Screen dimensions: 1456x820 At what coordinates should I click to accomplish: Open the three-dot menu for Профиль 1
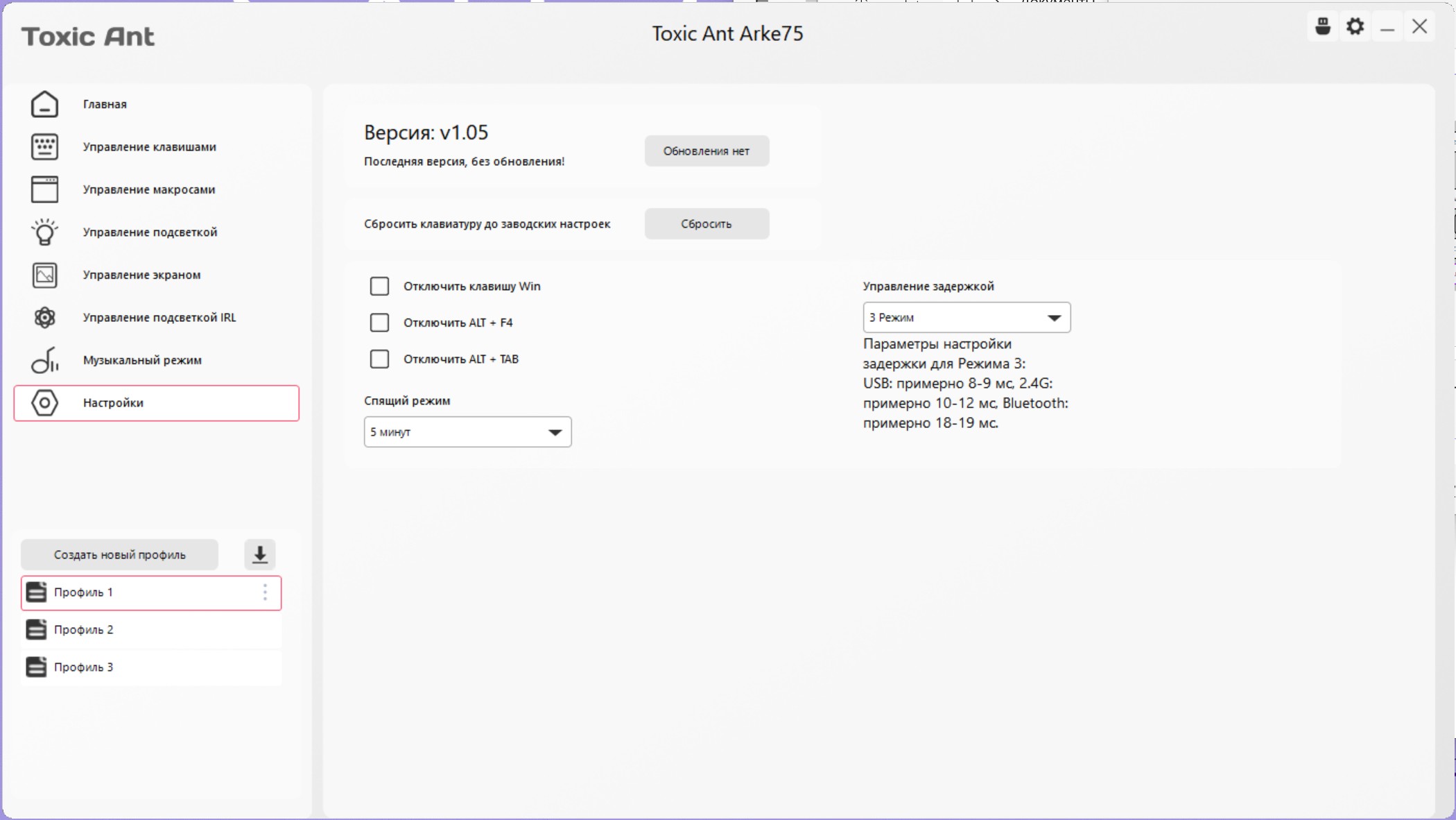click(x=265, y=592)
